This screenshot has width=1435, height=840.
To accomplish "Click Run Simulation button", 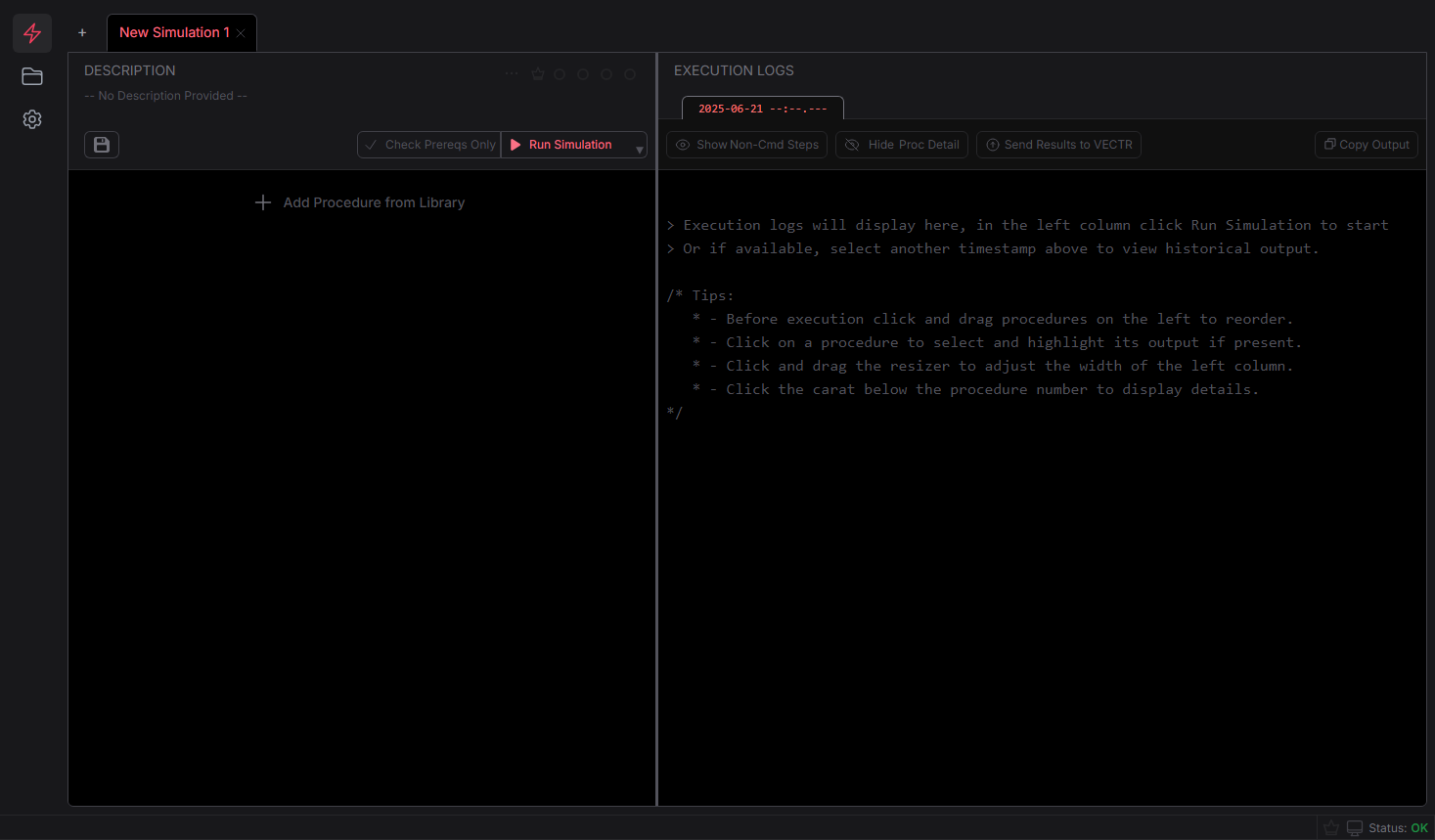I will (567, 145).
